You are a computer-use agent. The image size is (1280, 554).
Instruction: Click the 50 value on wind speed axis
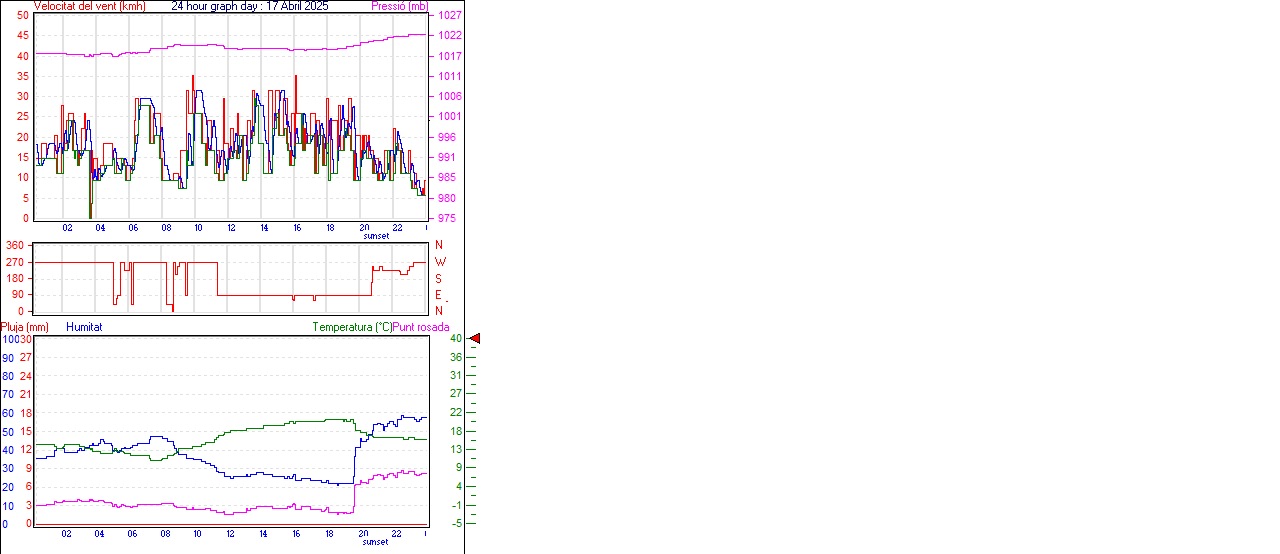pos(22,16)
